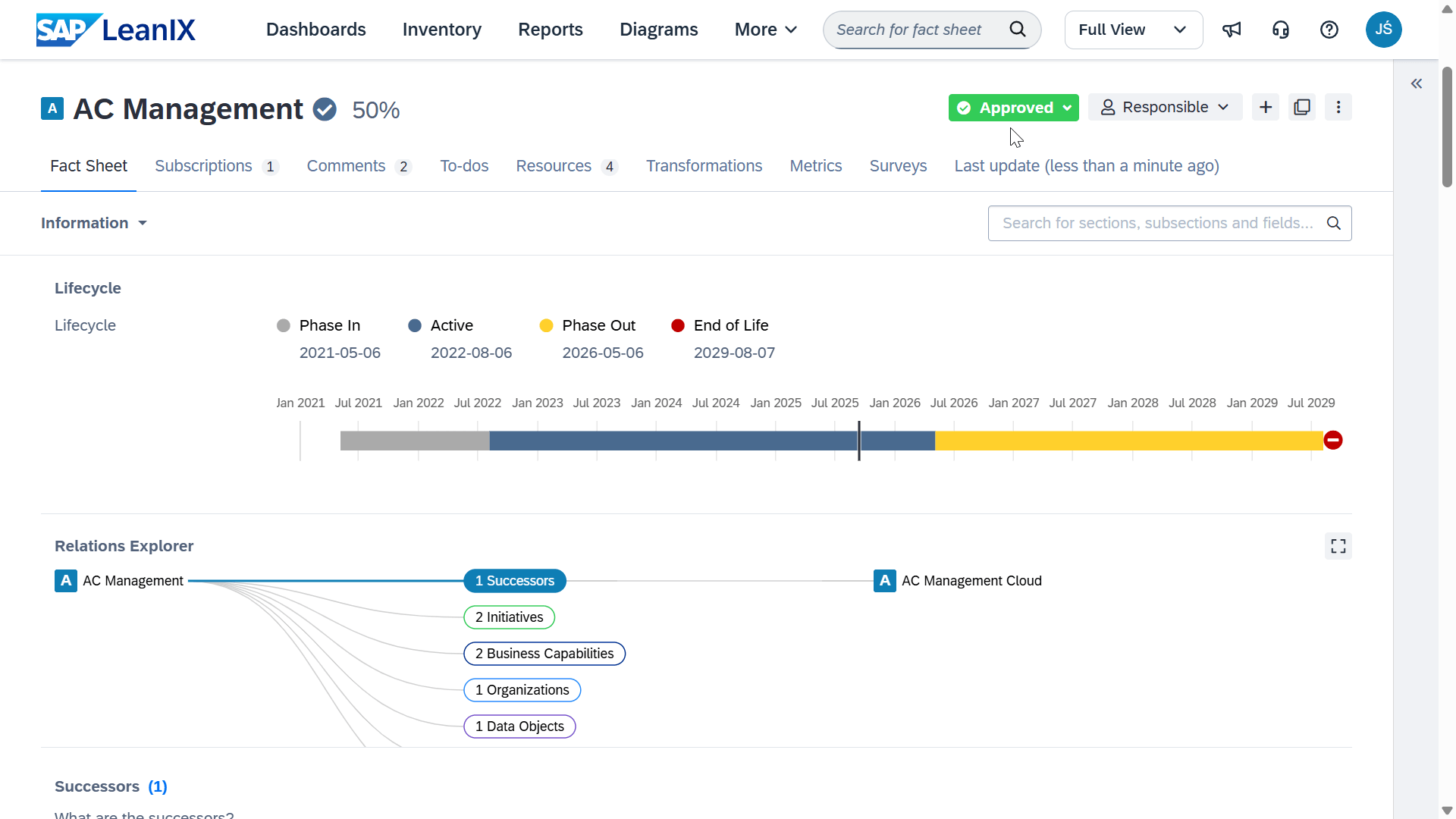
Task: Collapse the right side panel chevrons
Action: point(1417,83)
